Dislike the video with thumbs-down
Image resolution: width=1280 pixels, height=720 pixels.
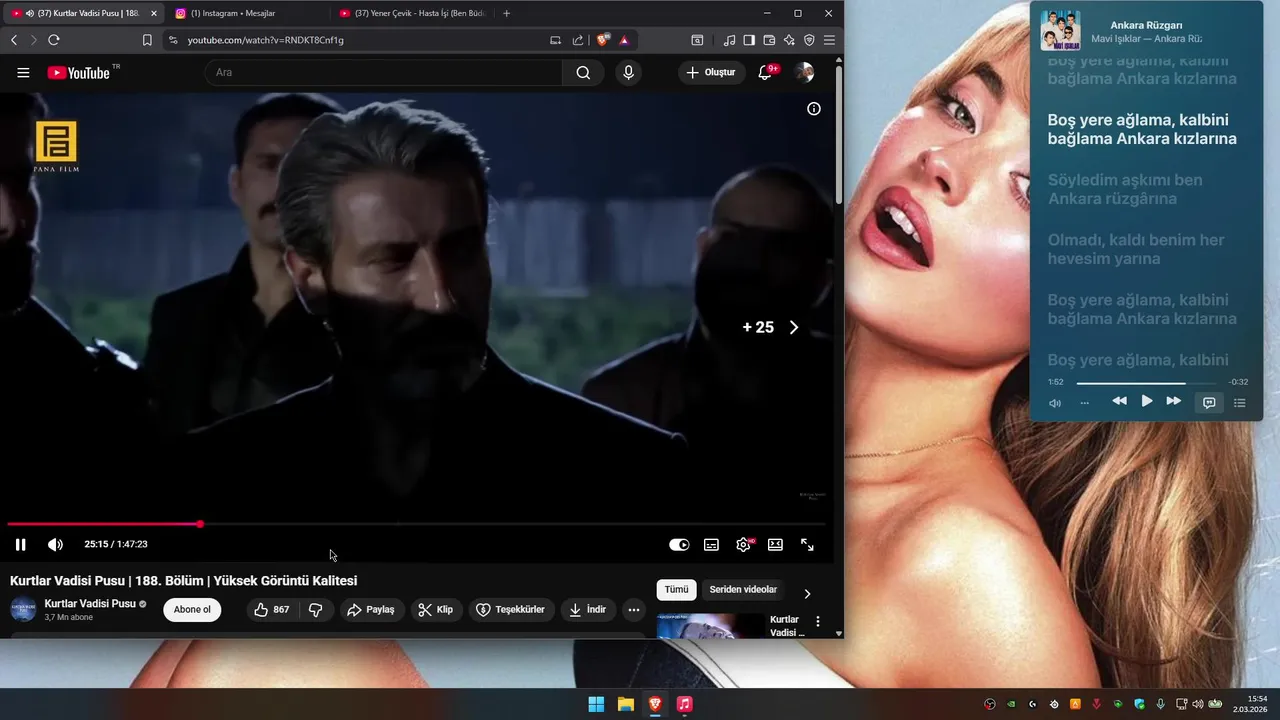click(316, 610)
